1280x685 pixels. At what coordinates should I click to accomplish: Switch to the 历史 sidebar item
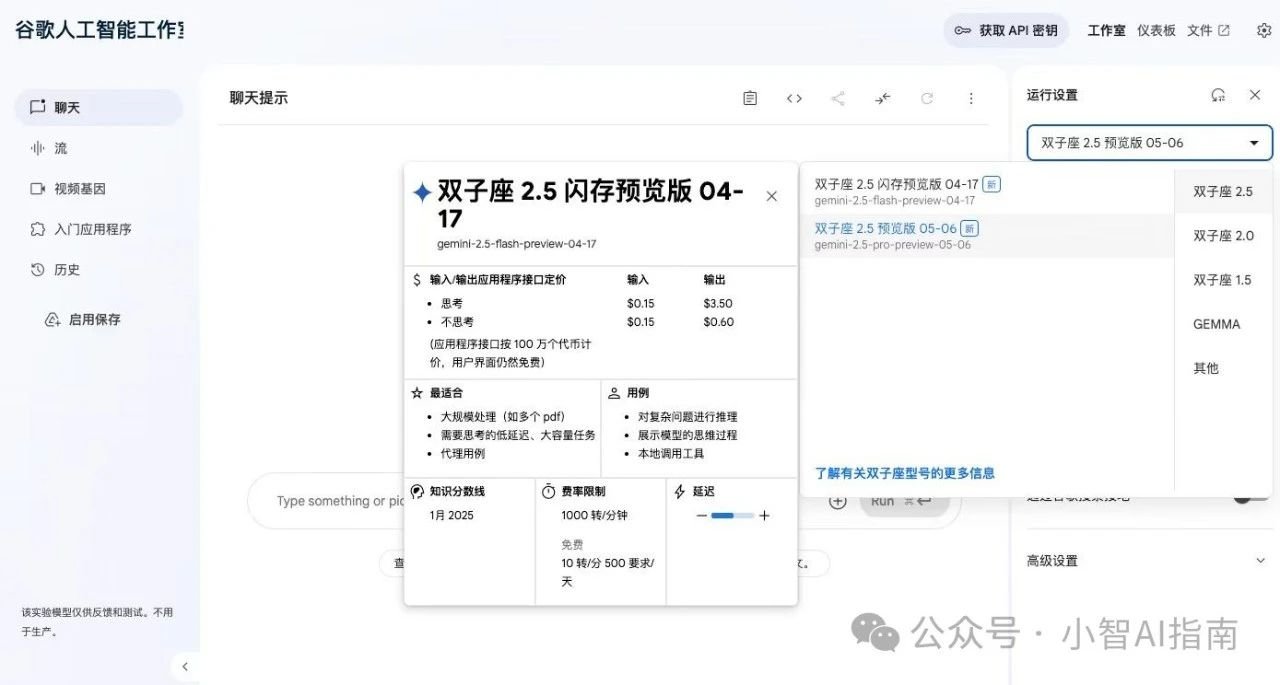click(x=36, y=269)
